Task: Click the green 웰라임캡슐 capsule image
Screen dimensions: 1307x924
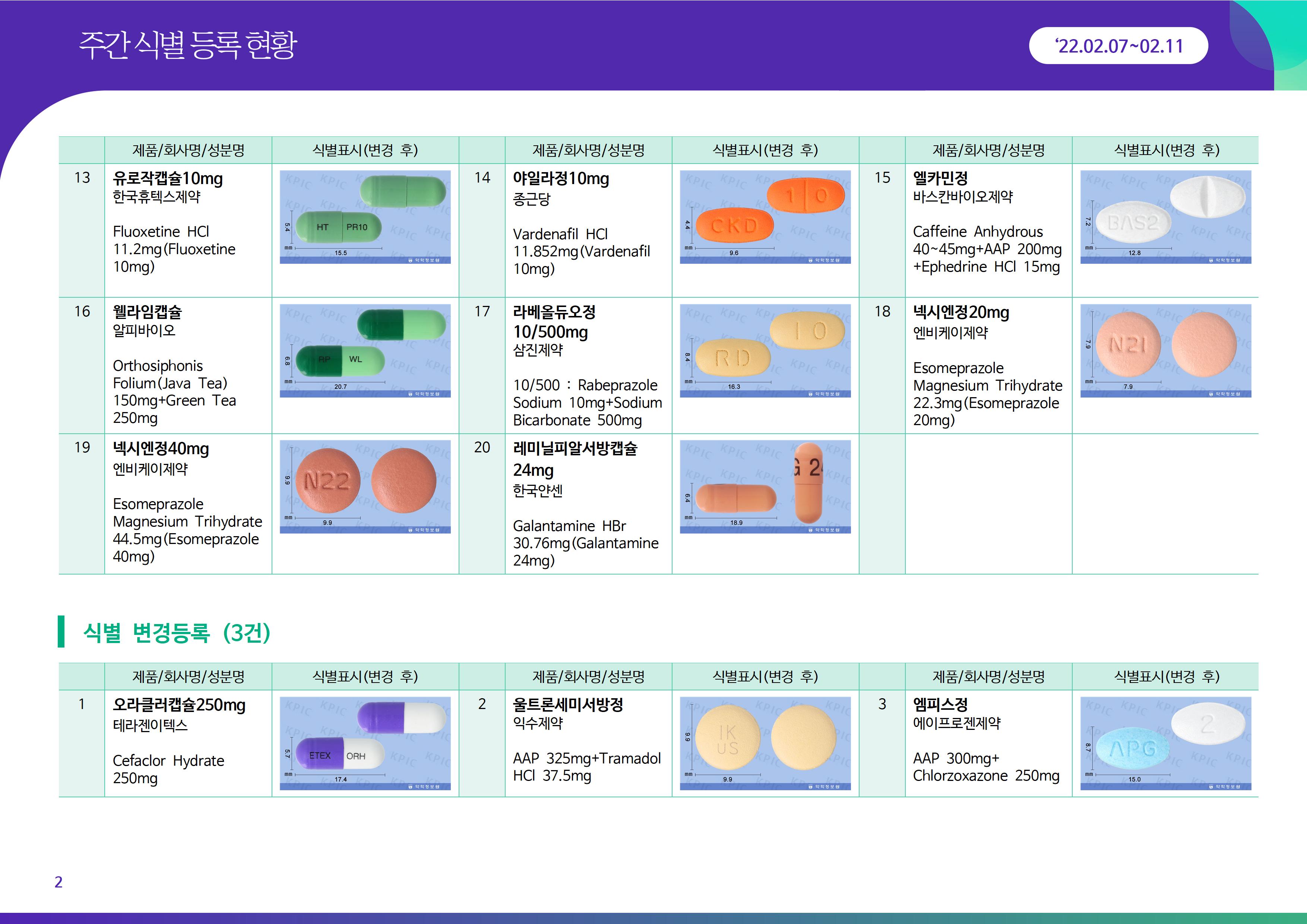Action: coord(365,350)
